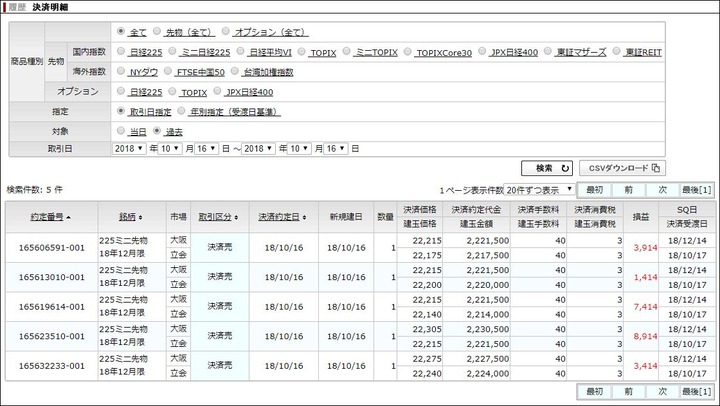The width and height of the screenshot is (720, 406).
Task: Select option TOPIX radio button
Action: [x=172, y=91]
